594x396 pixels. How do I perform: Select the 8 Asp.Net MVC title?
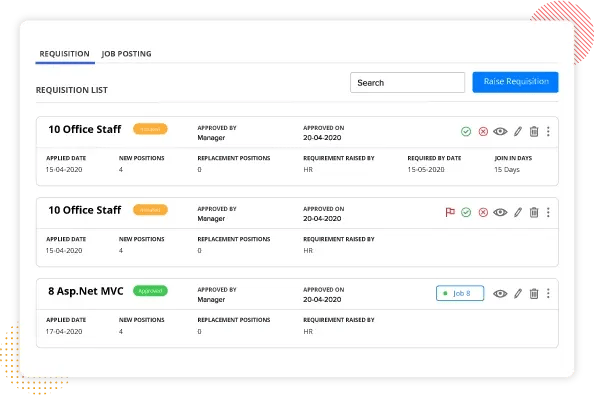point(86,291)
